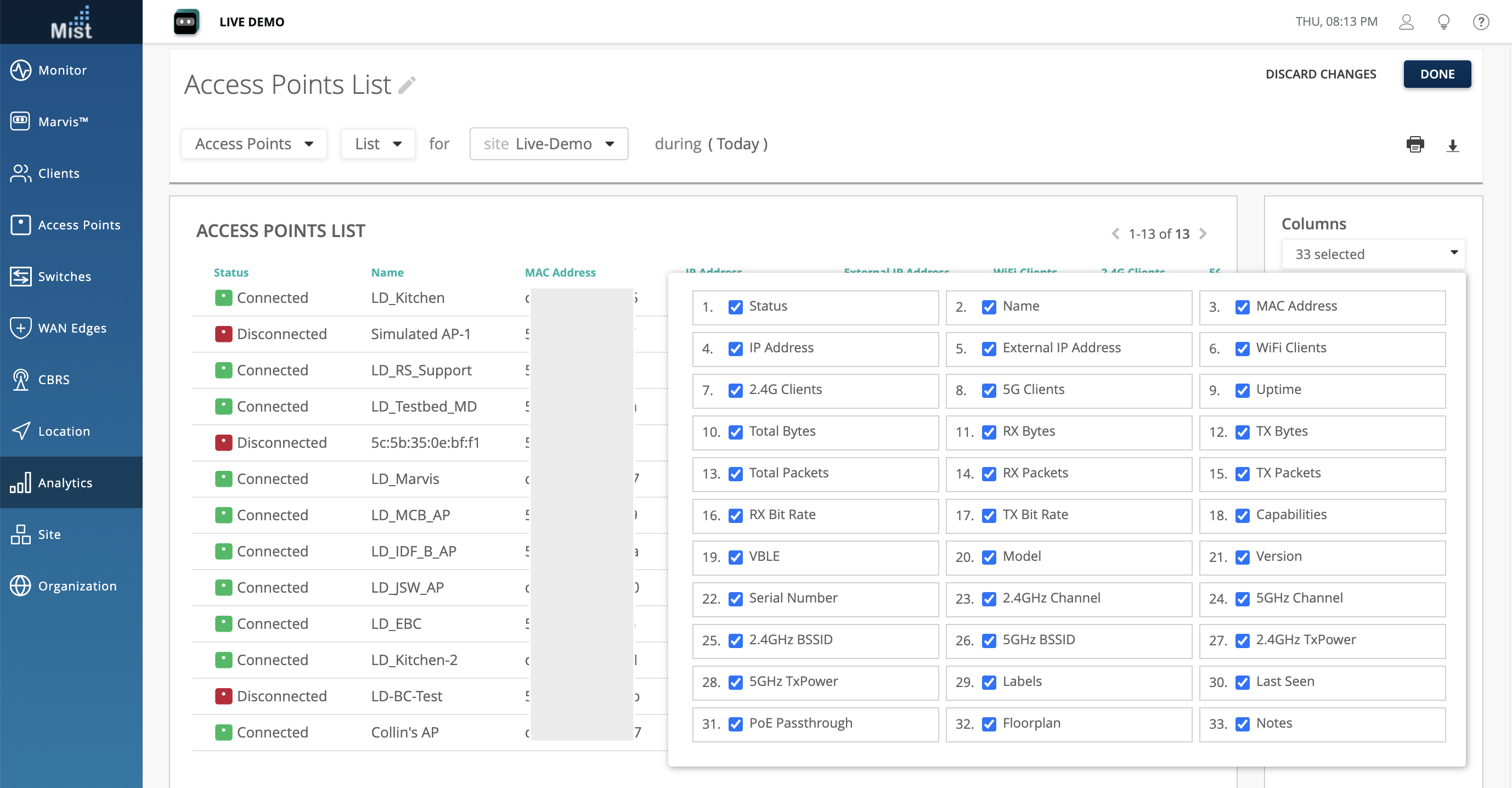Click the pencil icon to edit report title
1512x788 pixels.
[x=407, y=86]
